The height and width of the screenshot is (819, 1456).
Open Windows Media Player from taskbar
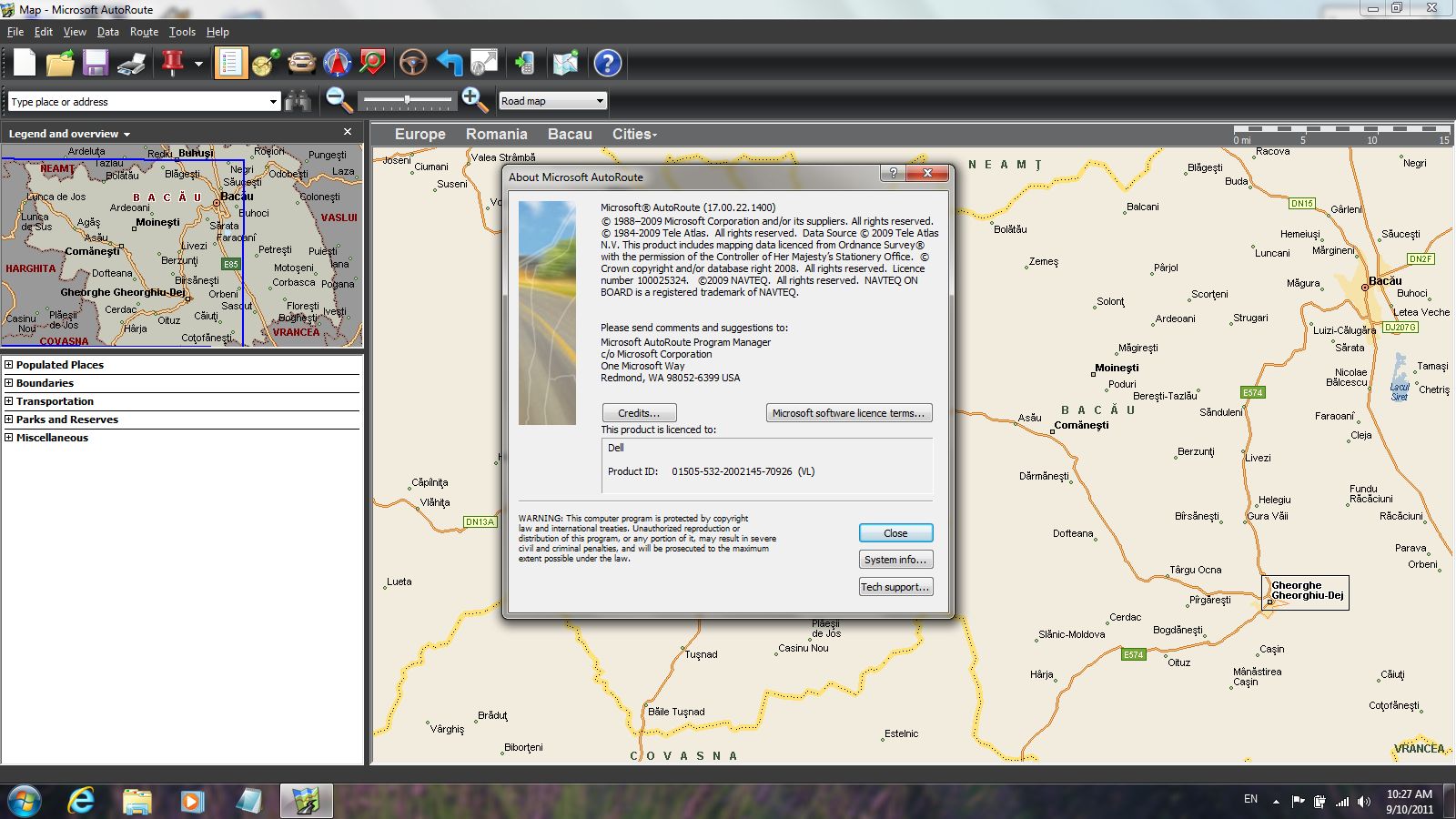tap(191, 801)
